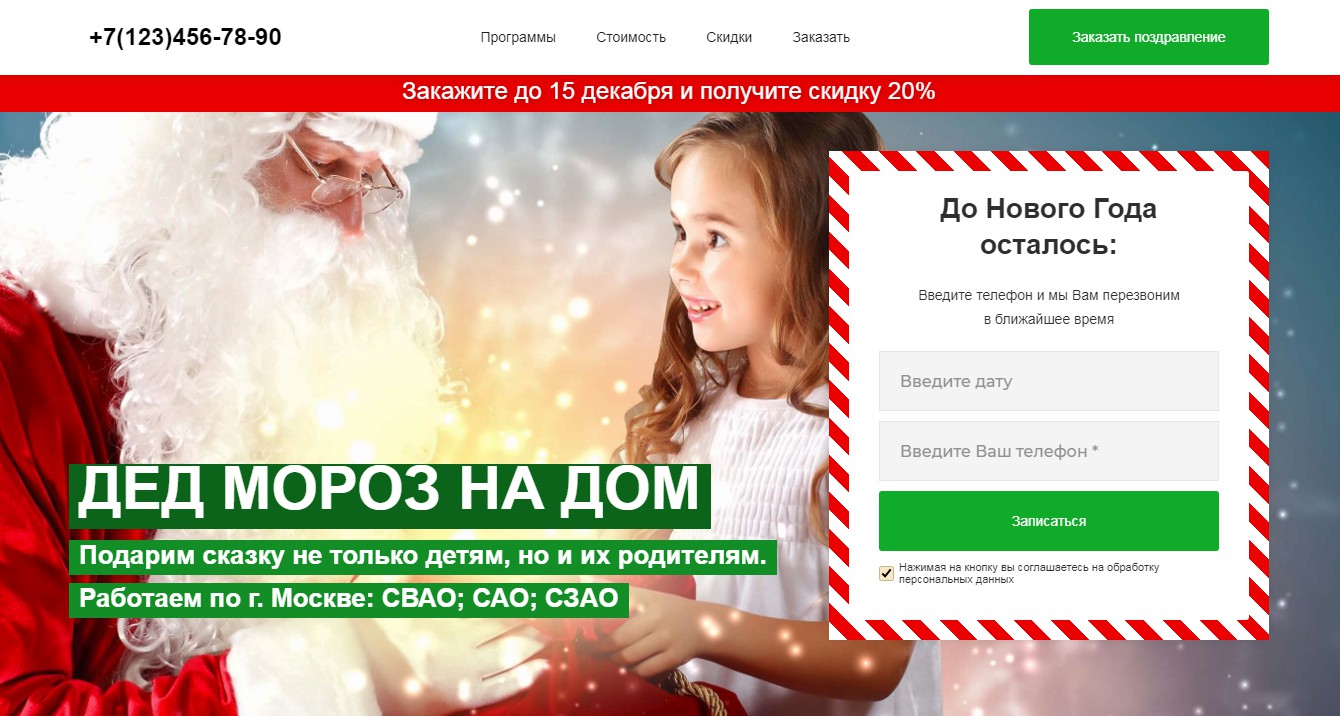Open the Программы menu item
The width and height of the screenshot is (1340, 716).
518,37
